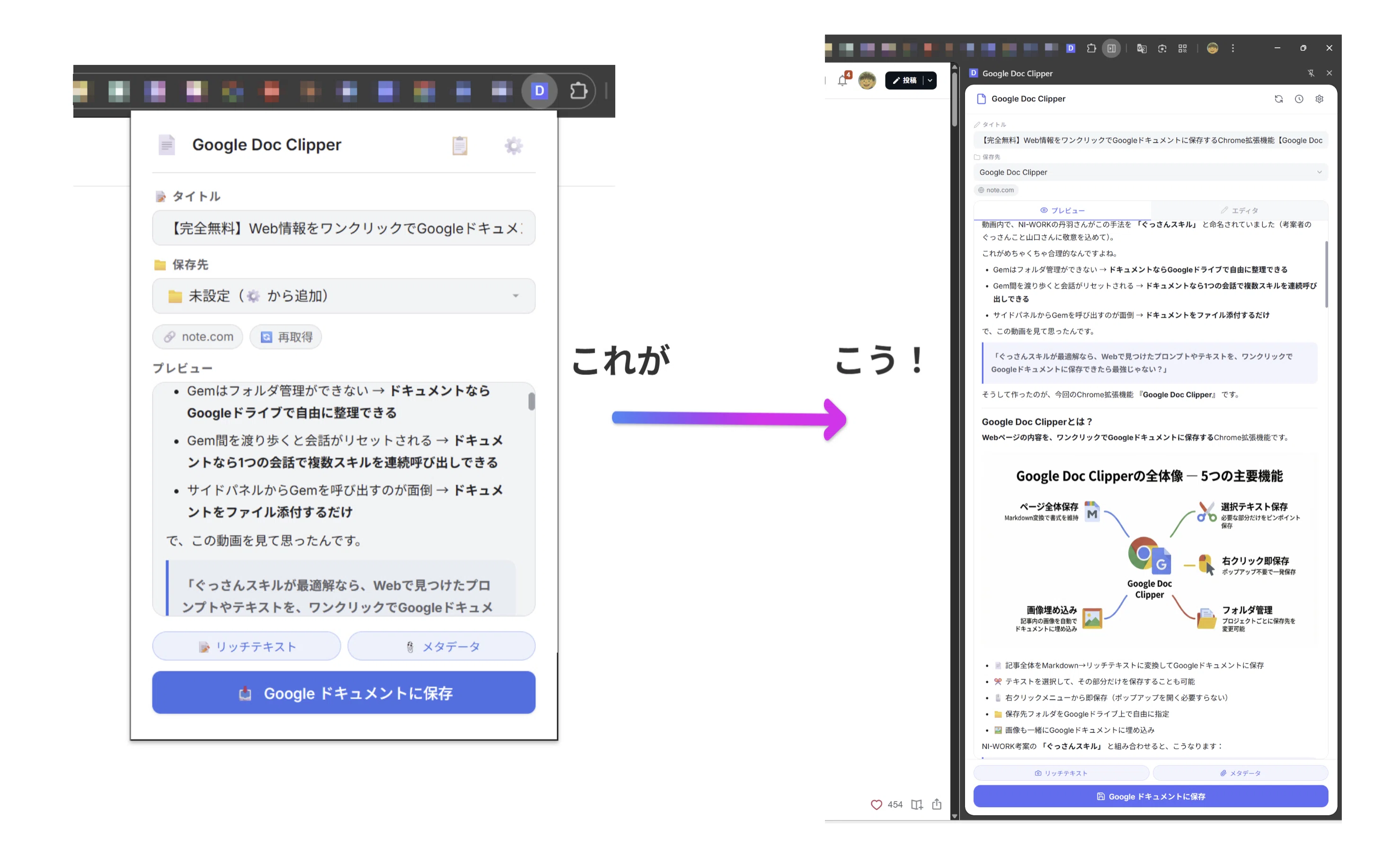
Task: Click the note.com chip in the side panel
Action: coord(996,190)
